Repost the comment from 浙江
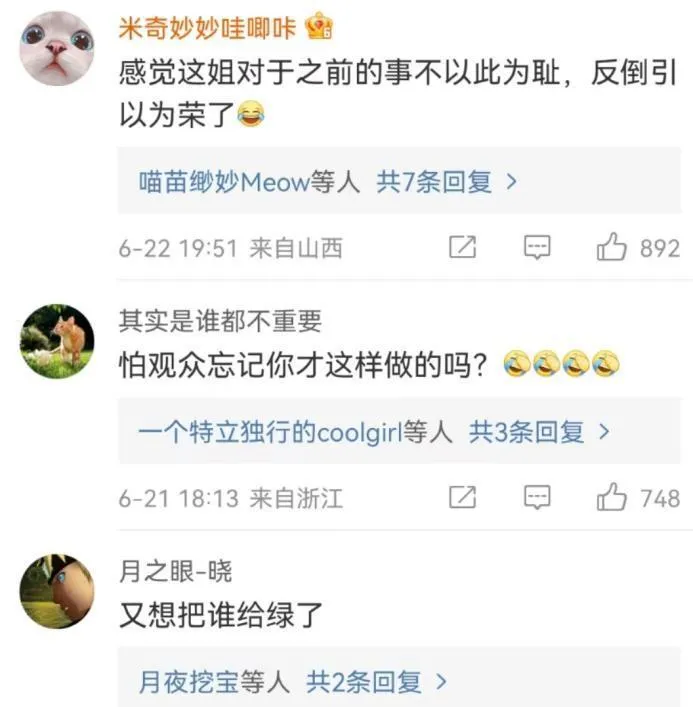 (463, 497)
